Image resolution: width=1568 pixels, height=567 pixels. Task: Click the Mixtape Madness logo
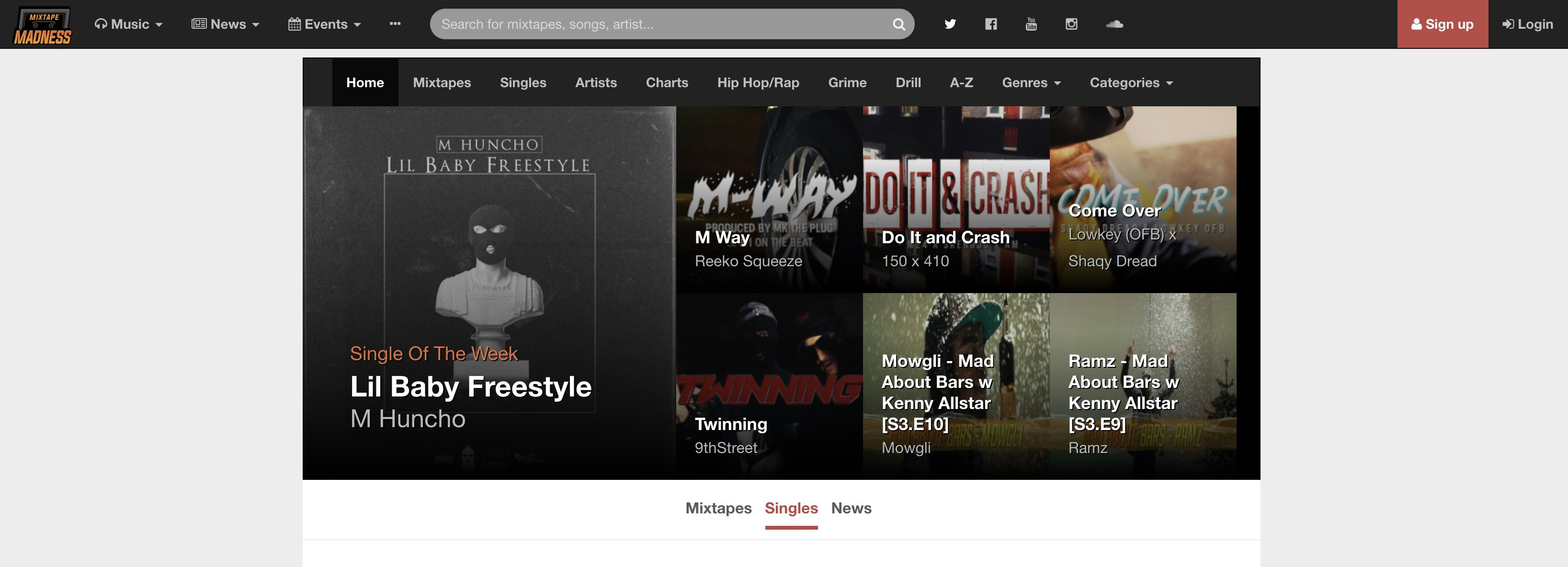point(41,24)
